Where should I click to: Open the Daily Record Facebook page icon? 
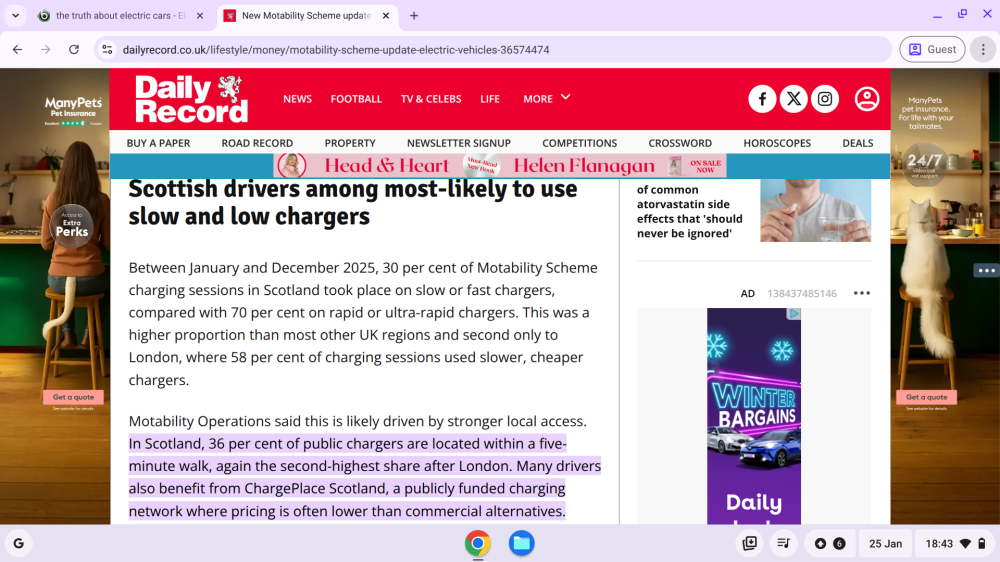pos(761,99)
